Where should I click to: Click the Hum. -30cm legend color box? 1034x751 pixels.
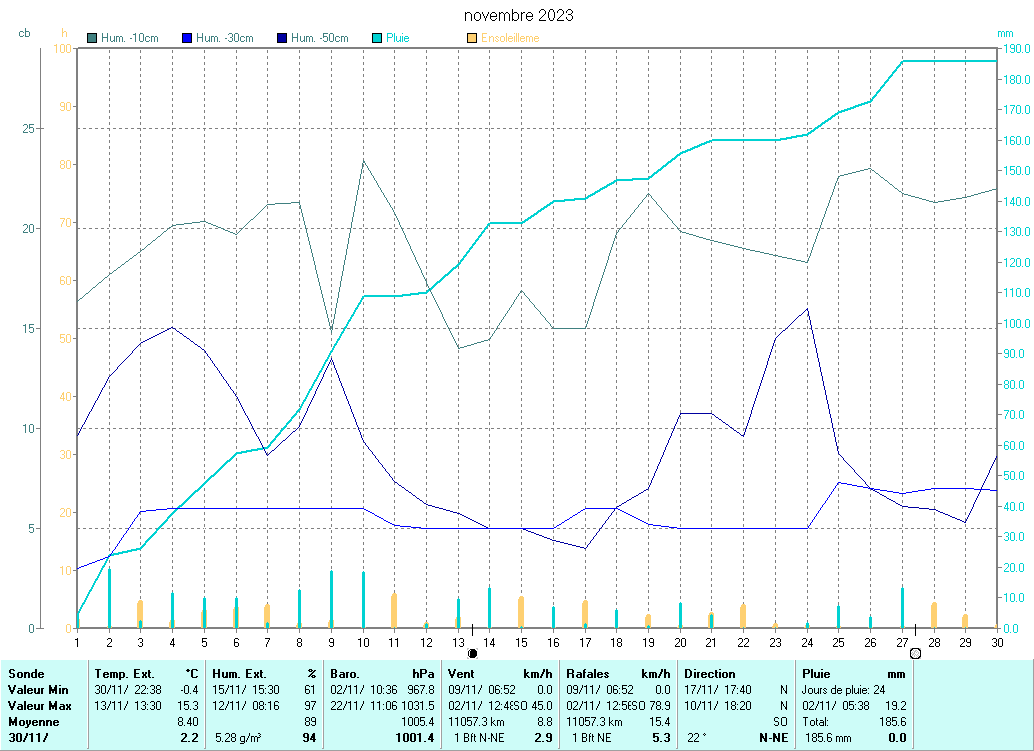point(187,38)
